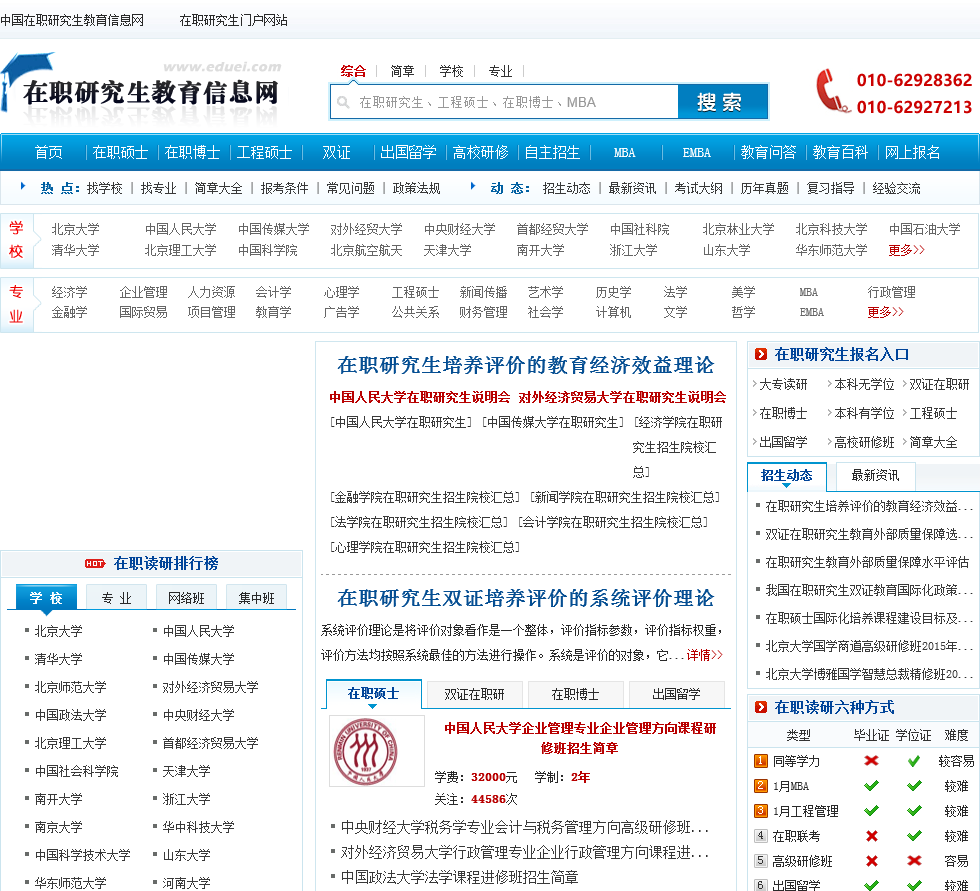Open 高校研修班 registration entry
Screen dimensions: 980x891
point(864,442)
